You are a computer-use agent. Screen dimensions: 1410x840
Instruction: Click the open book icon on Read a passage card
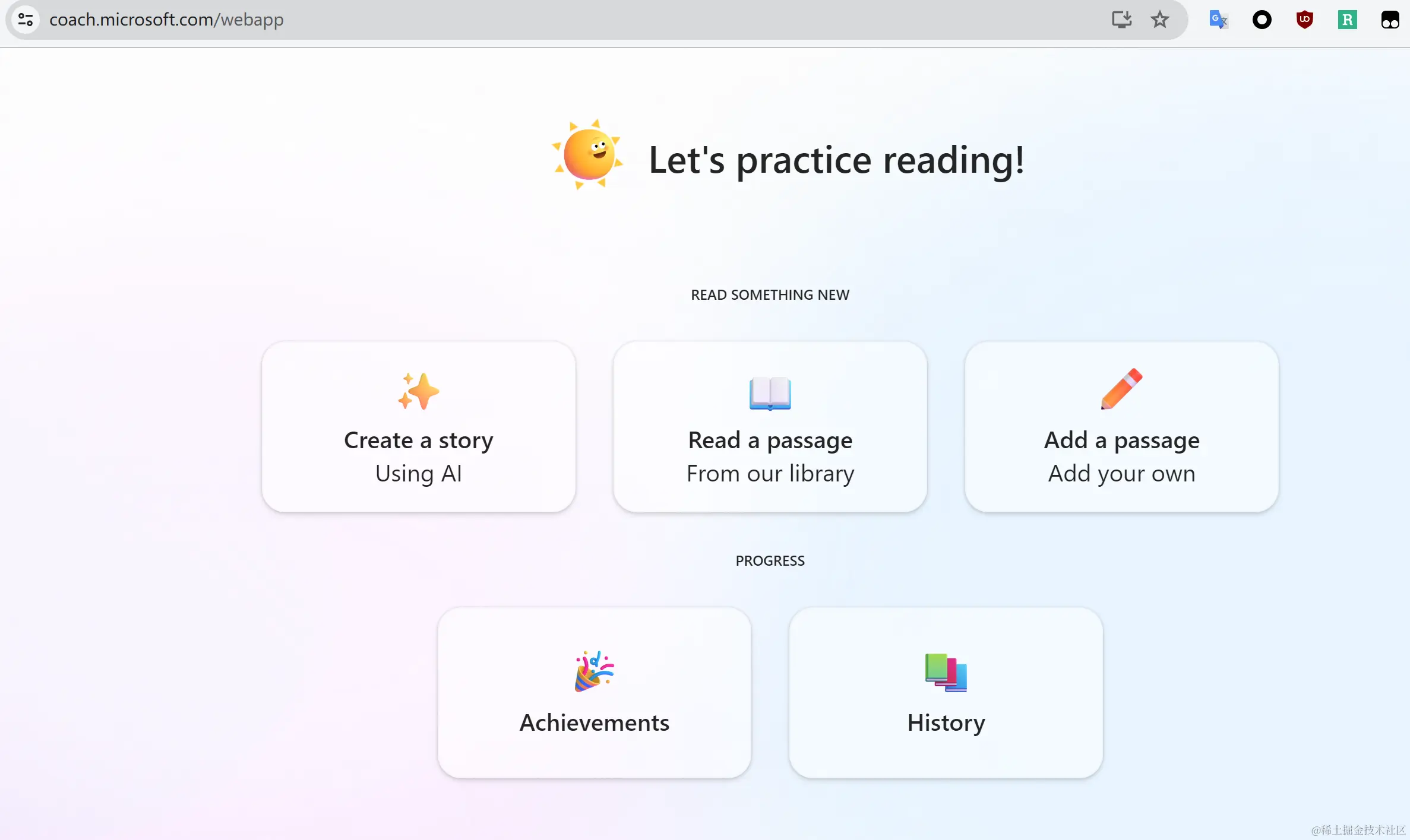pos(770,393)
